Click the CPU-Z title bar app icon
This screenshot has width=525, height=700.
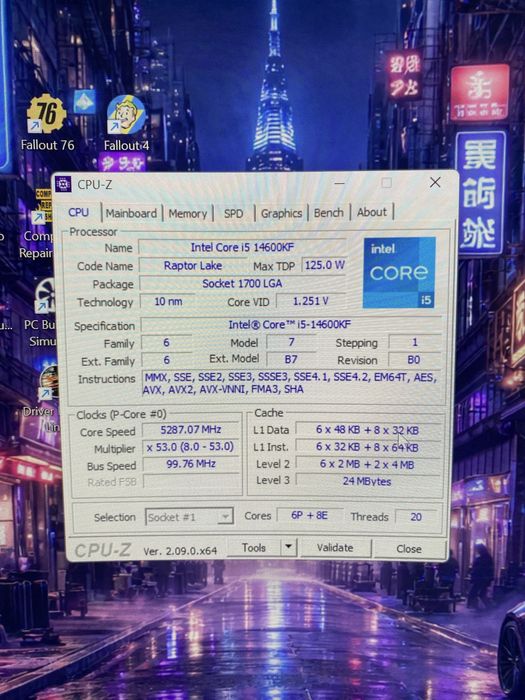(x=63, y=184)
